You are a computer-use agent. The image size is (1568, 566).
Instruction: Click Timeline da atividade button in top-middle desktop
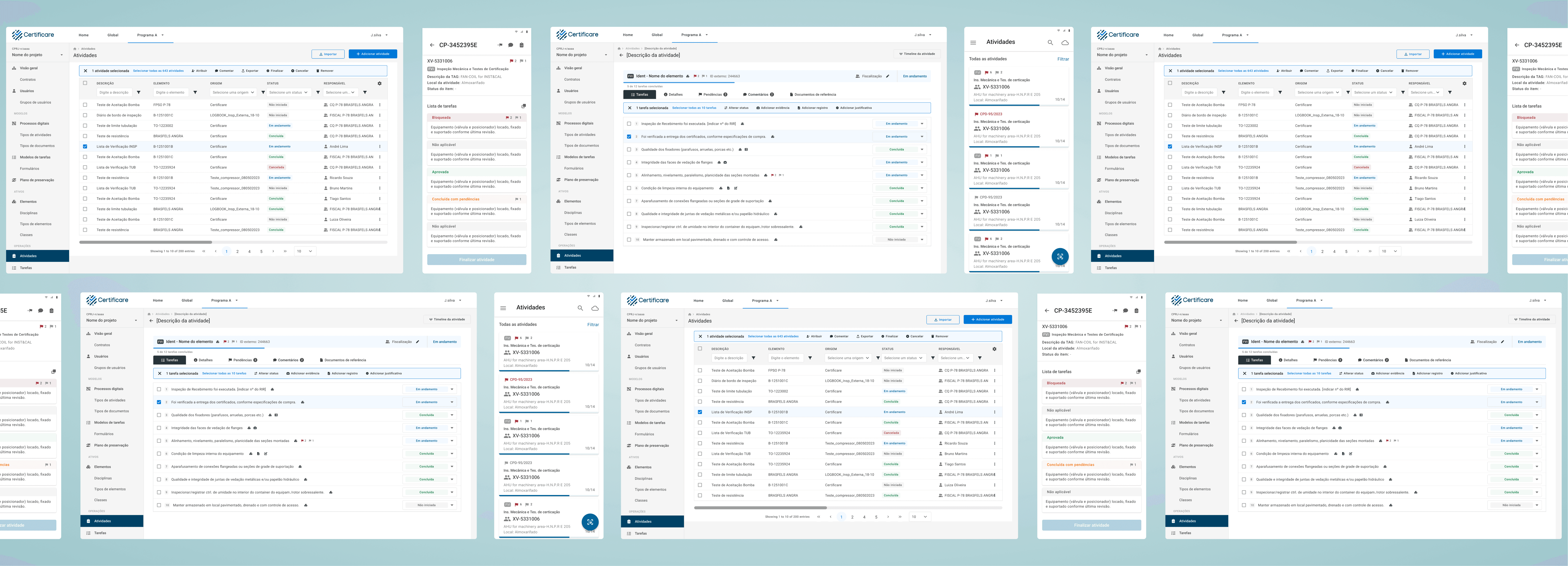click(917, 54)
